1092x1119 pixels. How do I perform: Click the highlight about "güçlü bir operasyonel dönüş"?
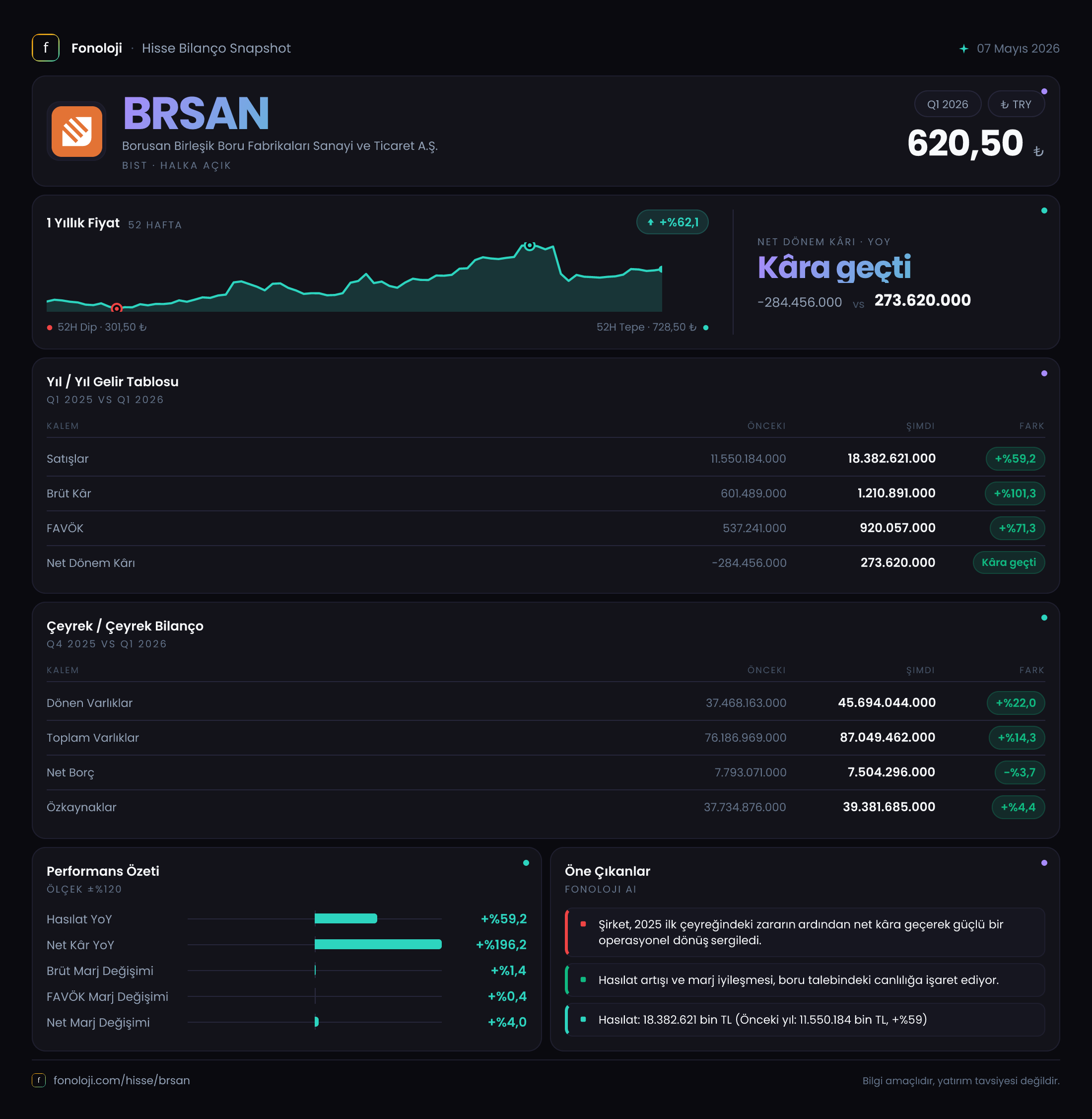805,932
